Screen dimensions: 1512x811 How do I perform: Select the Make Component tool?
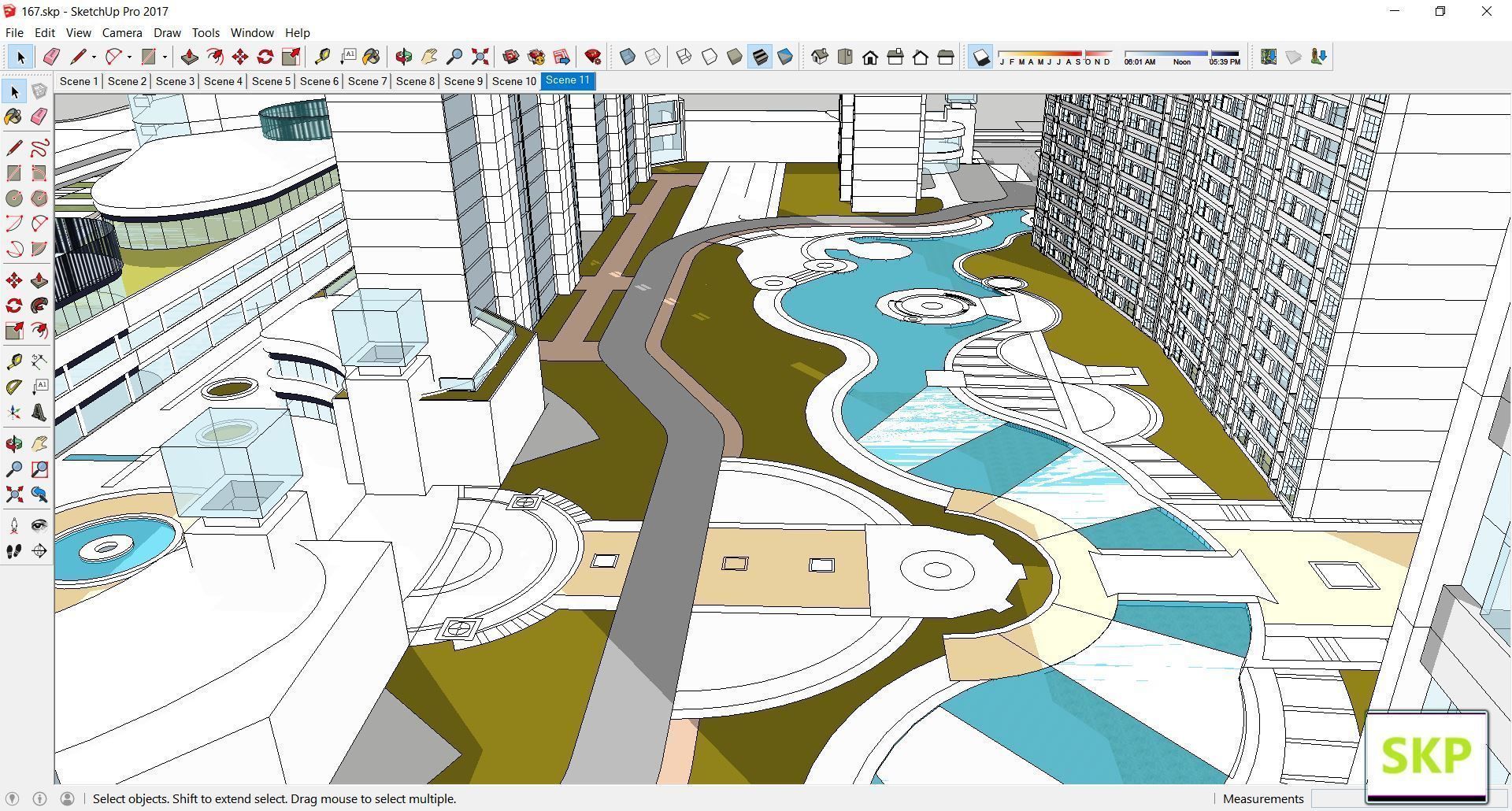39,91
